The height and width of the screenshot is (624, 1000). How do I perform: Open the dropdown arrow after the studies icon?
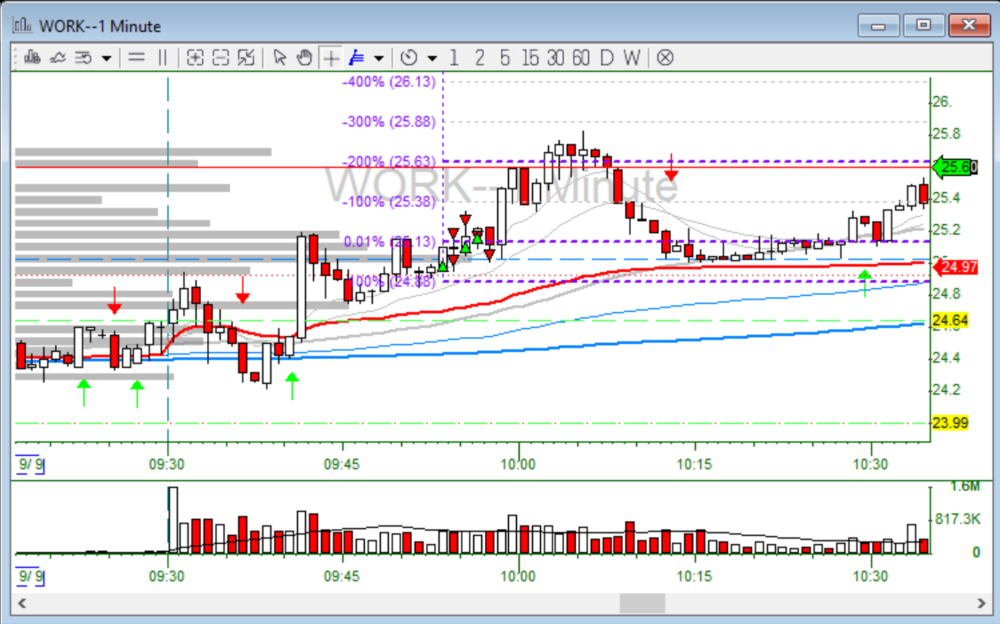point(106,58)
